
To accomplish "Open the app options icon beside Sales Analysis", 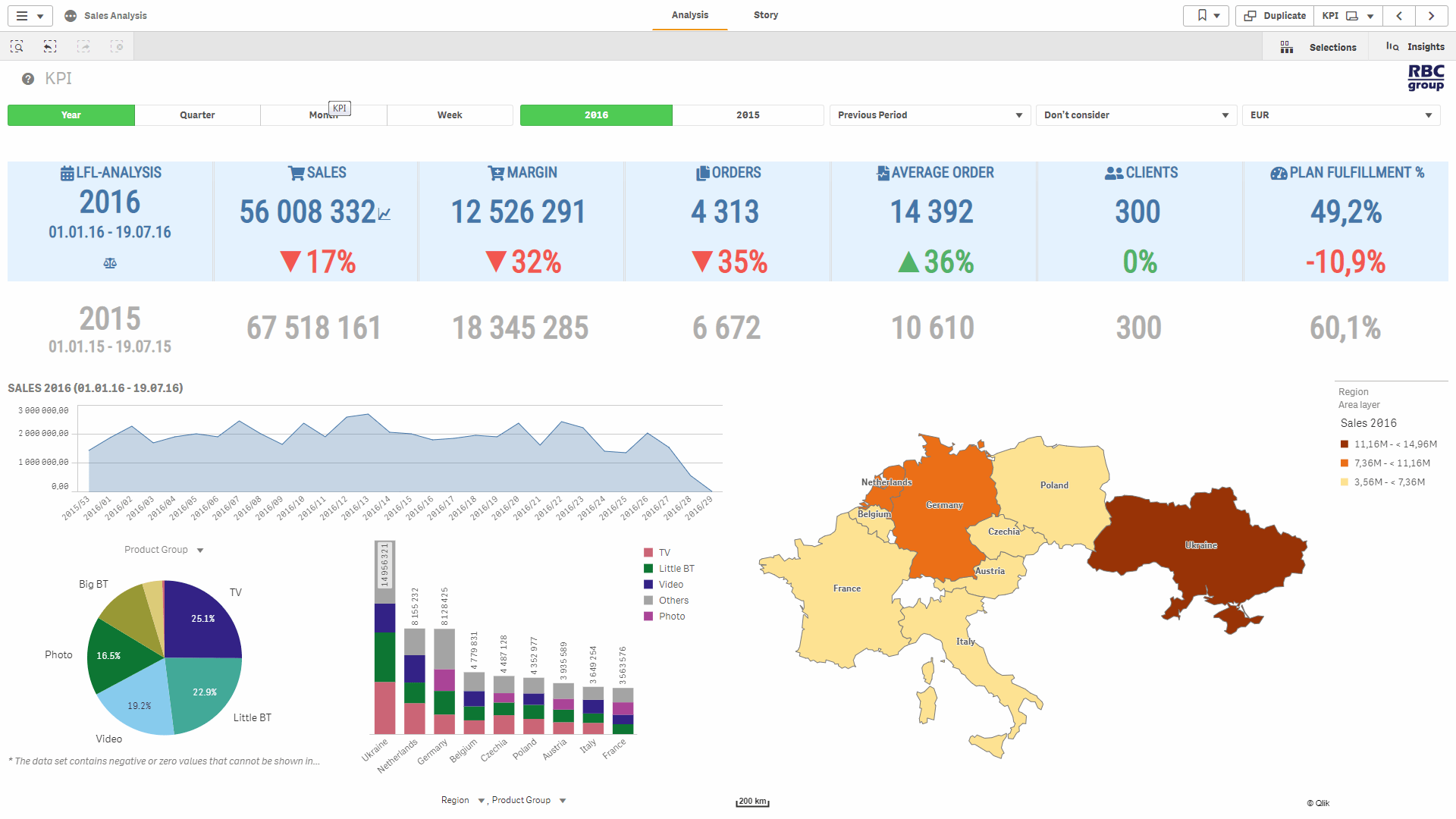I will pos(71,16).
